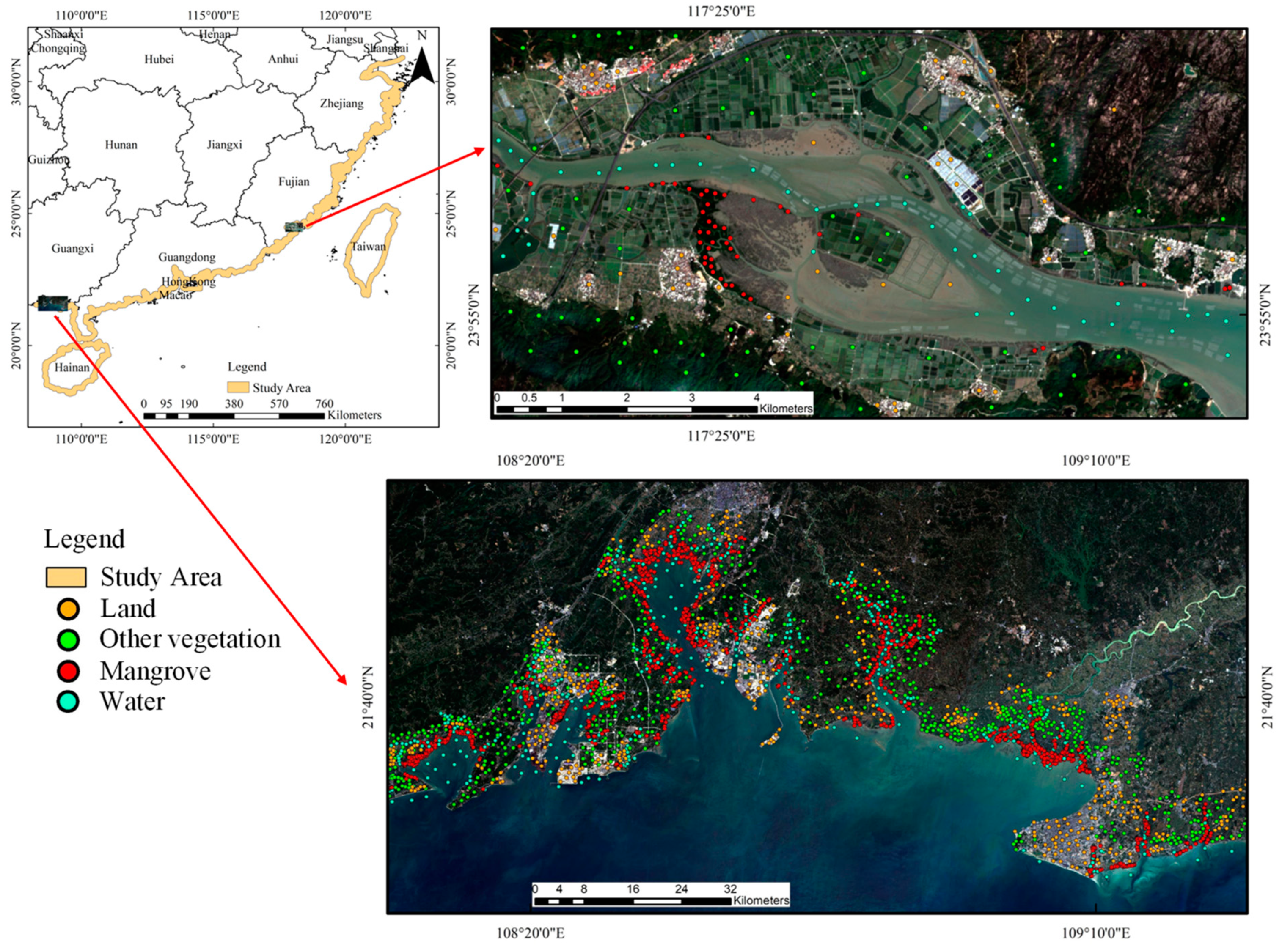The image size is (1282, 952).
Task: Click the Hunan province label
Action: (121, 145)
